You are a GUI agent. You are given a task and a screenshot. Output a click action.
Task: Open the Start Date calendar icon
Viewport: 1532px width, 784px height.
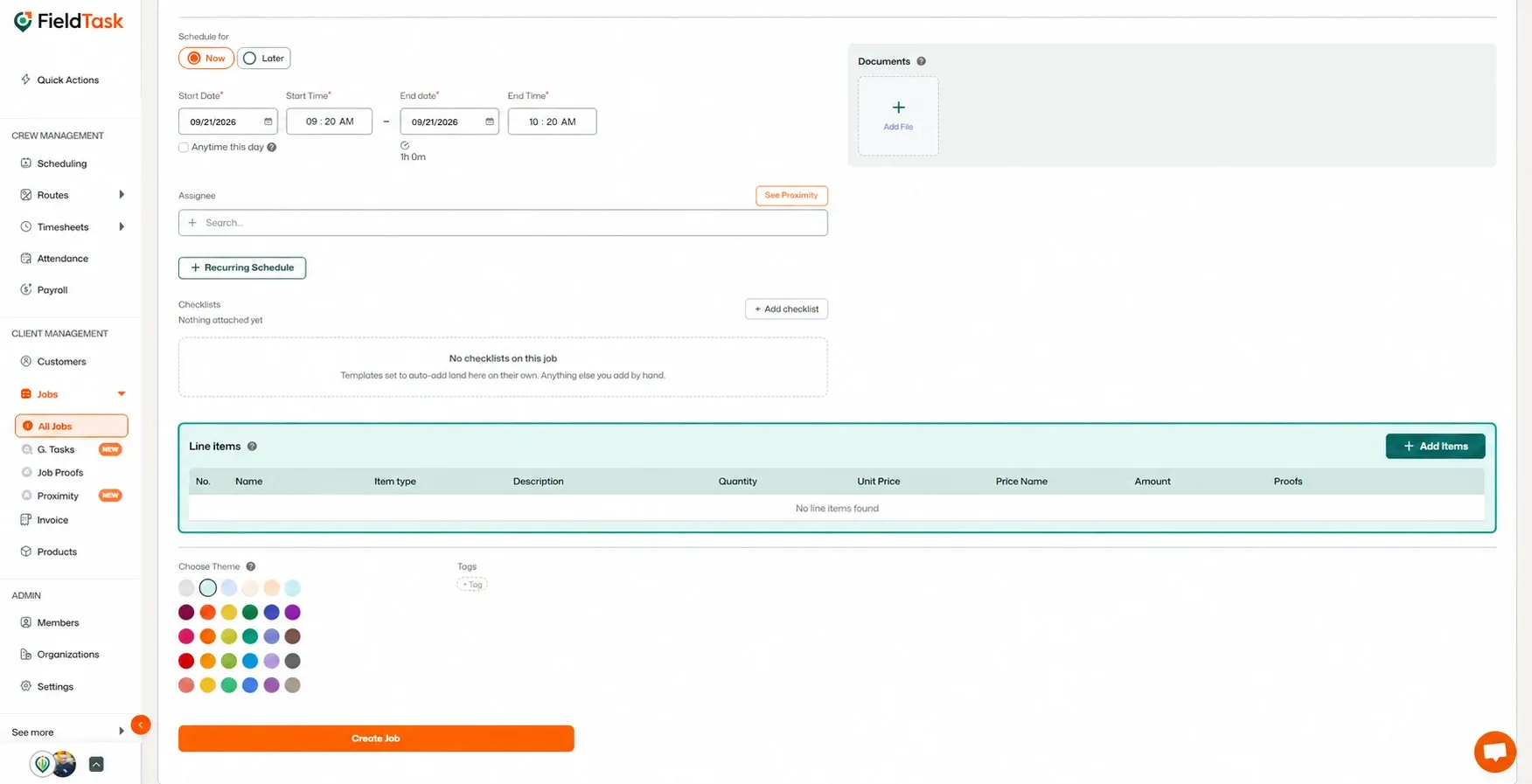[268, 121]
